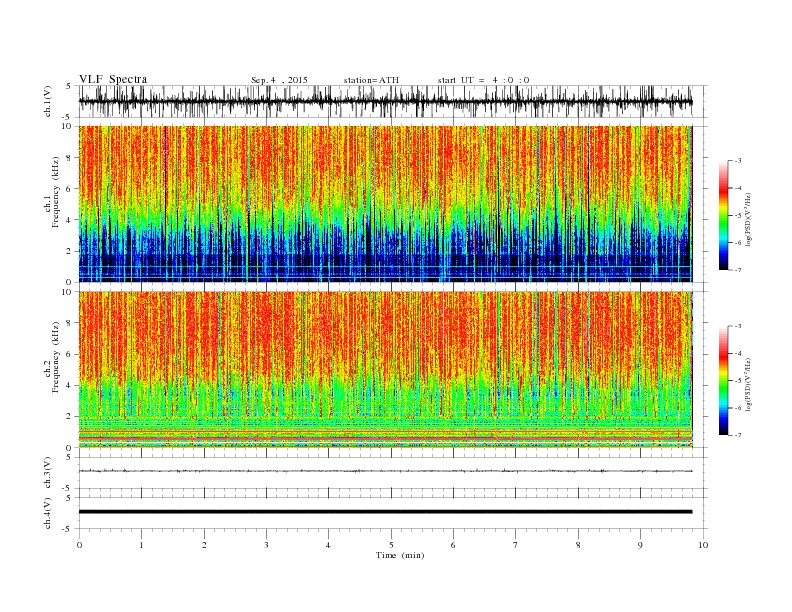Click the time axis tick label "7"
Image resolution: width=792 pixels, height=612 pixels.
tap(516, 545)
